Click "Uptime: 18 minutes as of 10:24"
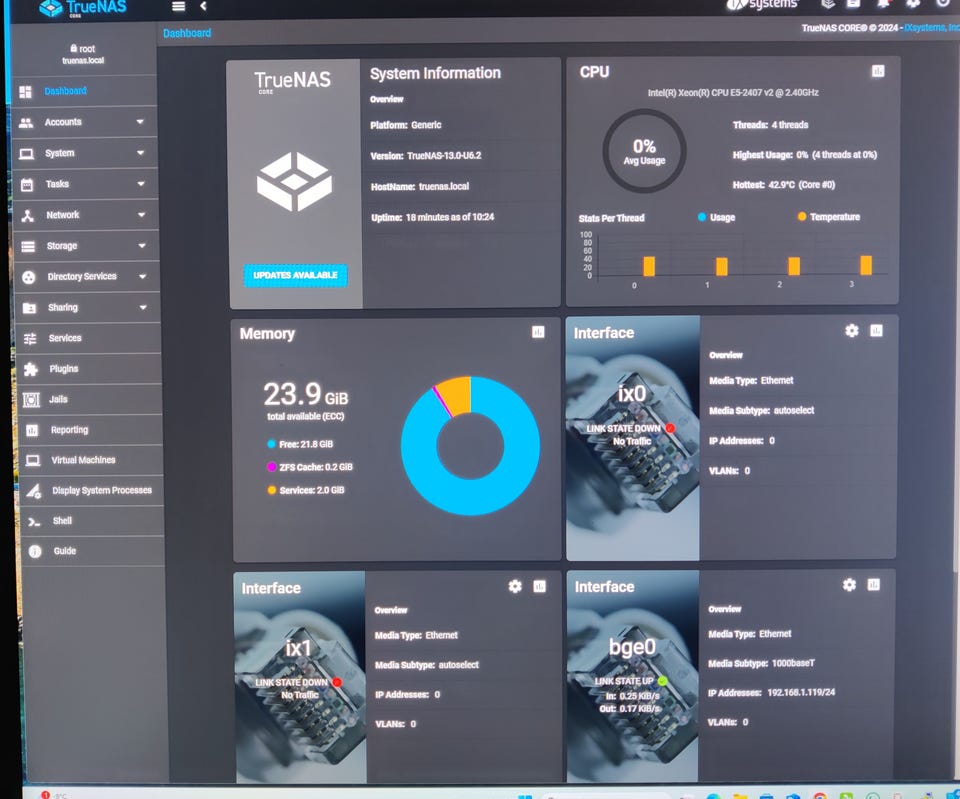This screenshot has height=799, width=960. click(433, 217)
